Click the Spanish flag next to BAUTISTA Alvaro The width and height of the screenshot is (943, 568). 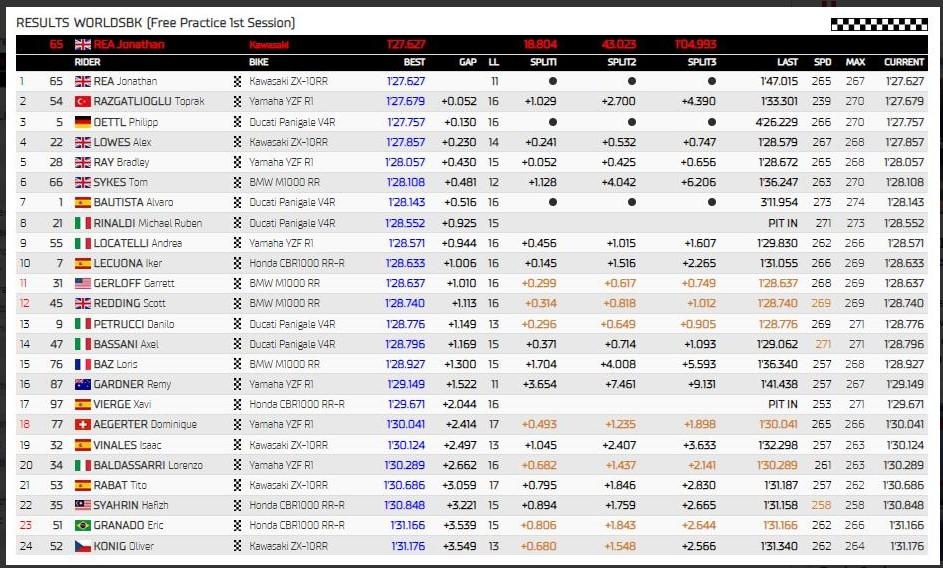click(x=83, y=203)
